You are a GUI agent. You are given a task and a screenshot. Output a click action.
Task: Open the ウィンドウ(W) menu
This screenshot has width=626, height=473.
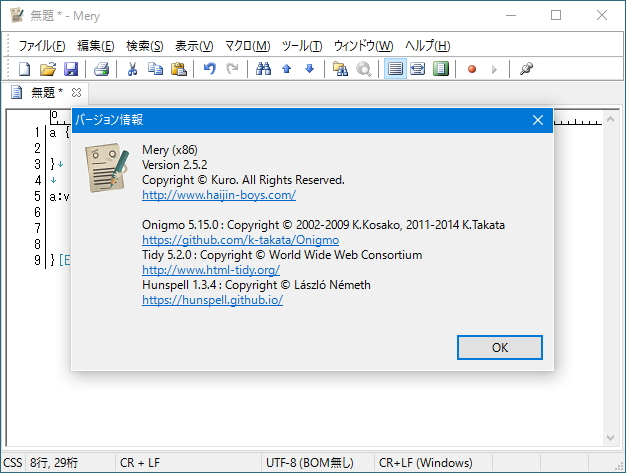[x=363, y=46]
